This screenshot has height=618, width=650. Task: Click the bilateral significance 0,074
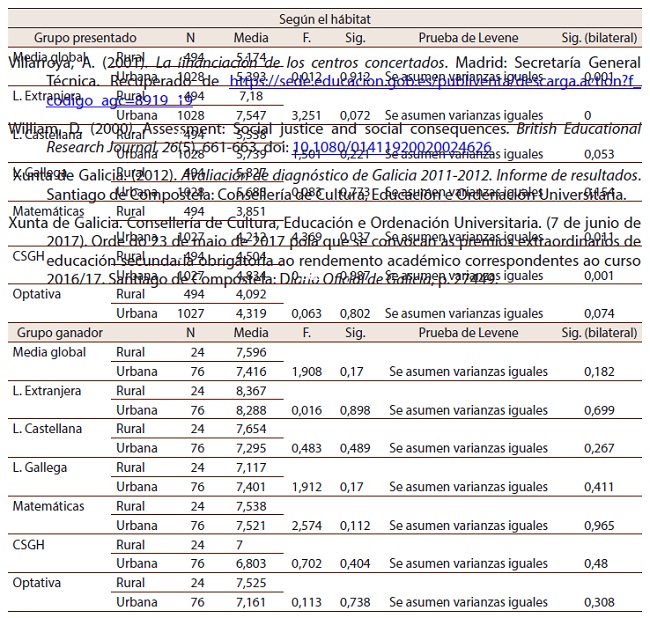[x=599, y=313]
